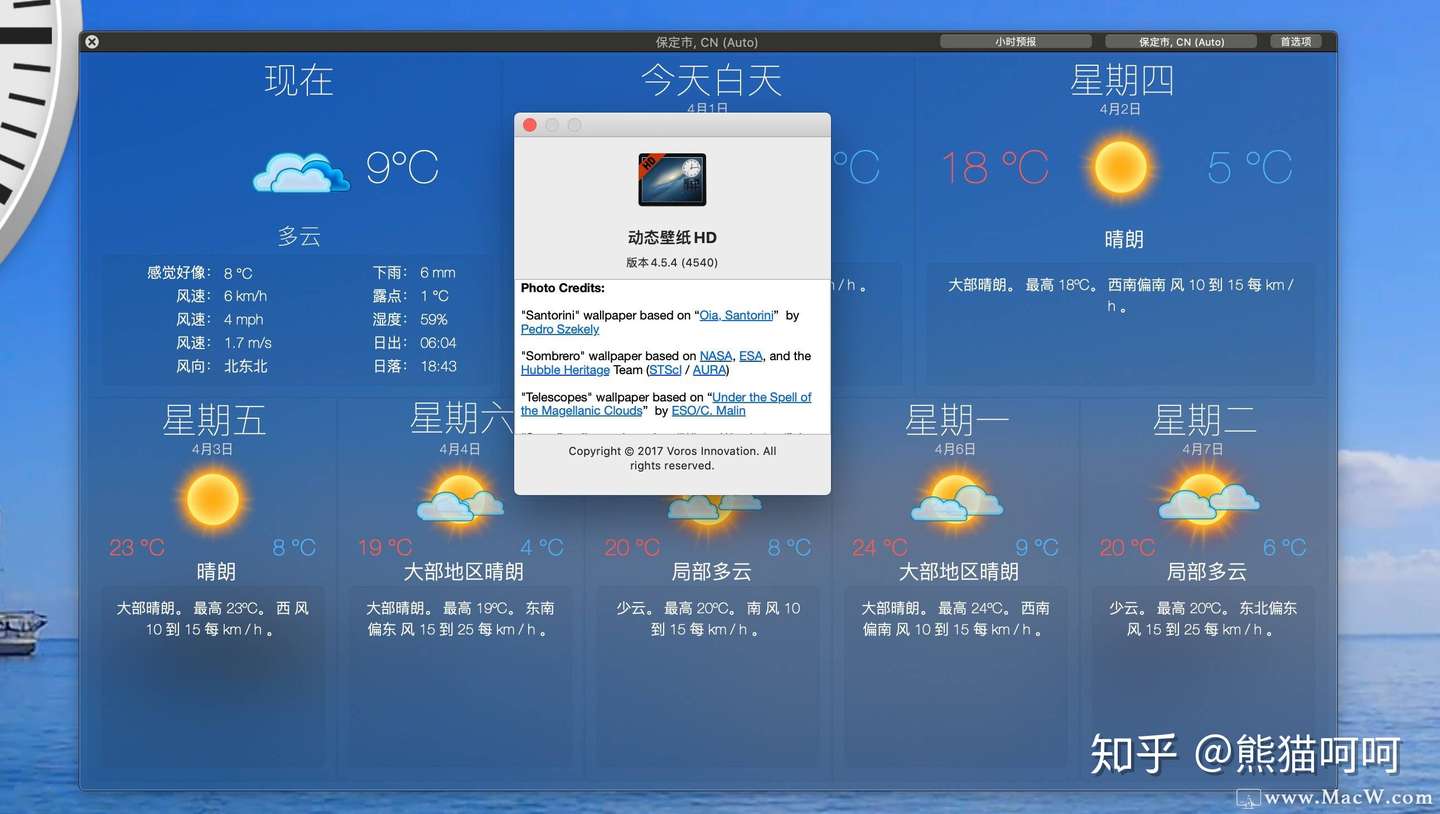
Task: Open the Hubble Heritage link
Action: pos(565,370)
